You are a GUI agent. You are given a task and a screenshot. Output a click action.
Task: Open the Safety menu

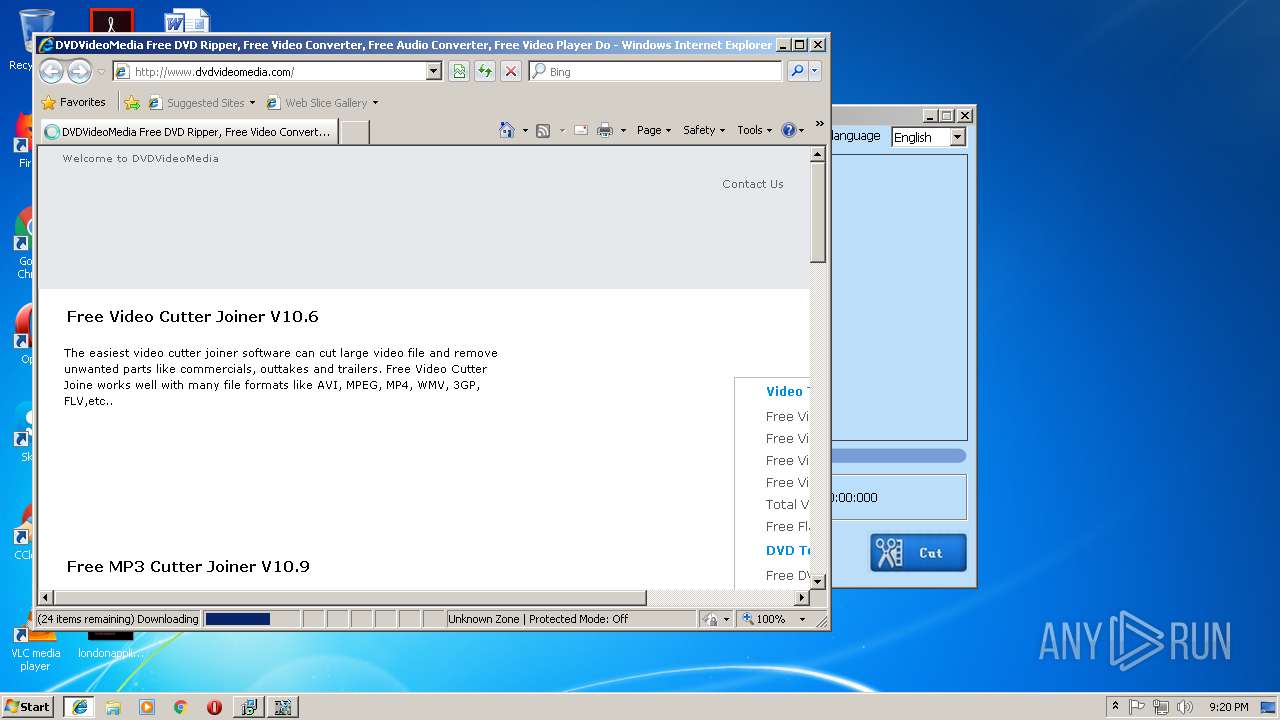coord(704,130)
